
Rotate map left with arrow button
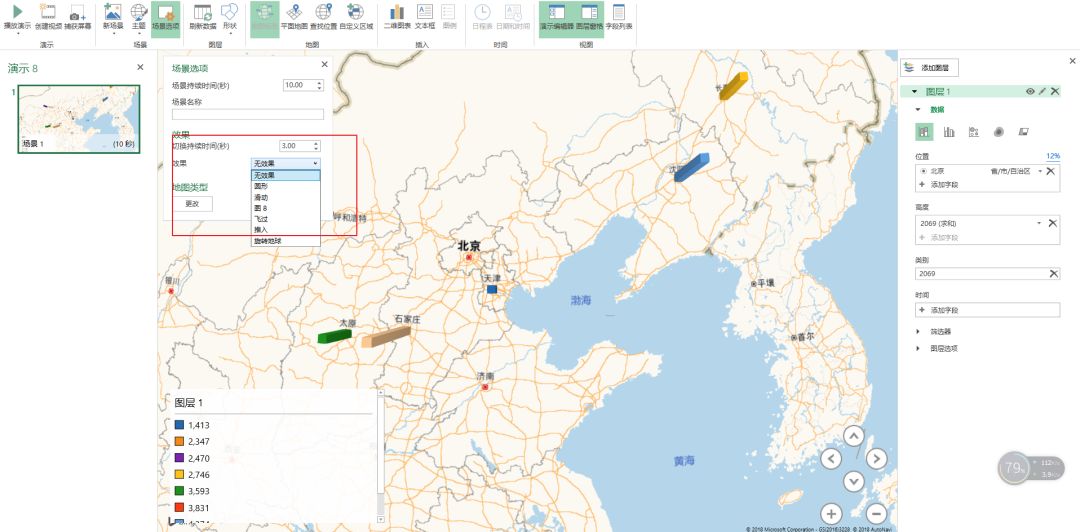click(x=831, y=458)
